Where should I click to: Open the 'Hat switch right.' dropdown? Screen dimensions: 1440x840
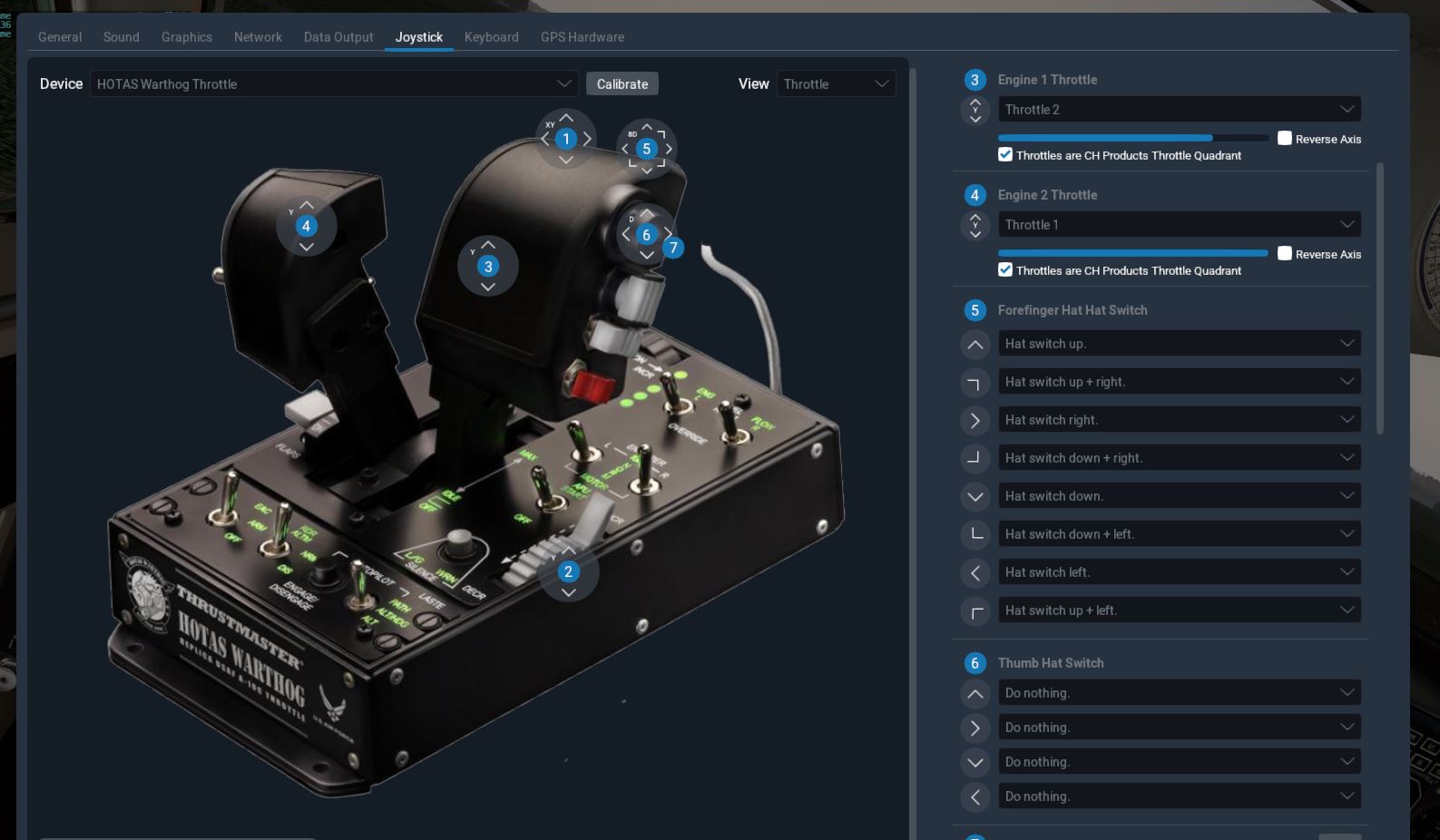point(1179,420)
